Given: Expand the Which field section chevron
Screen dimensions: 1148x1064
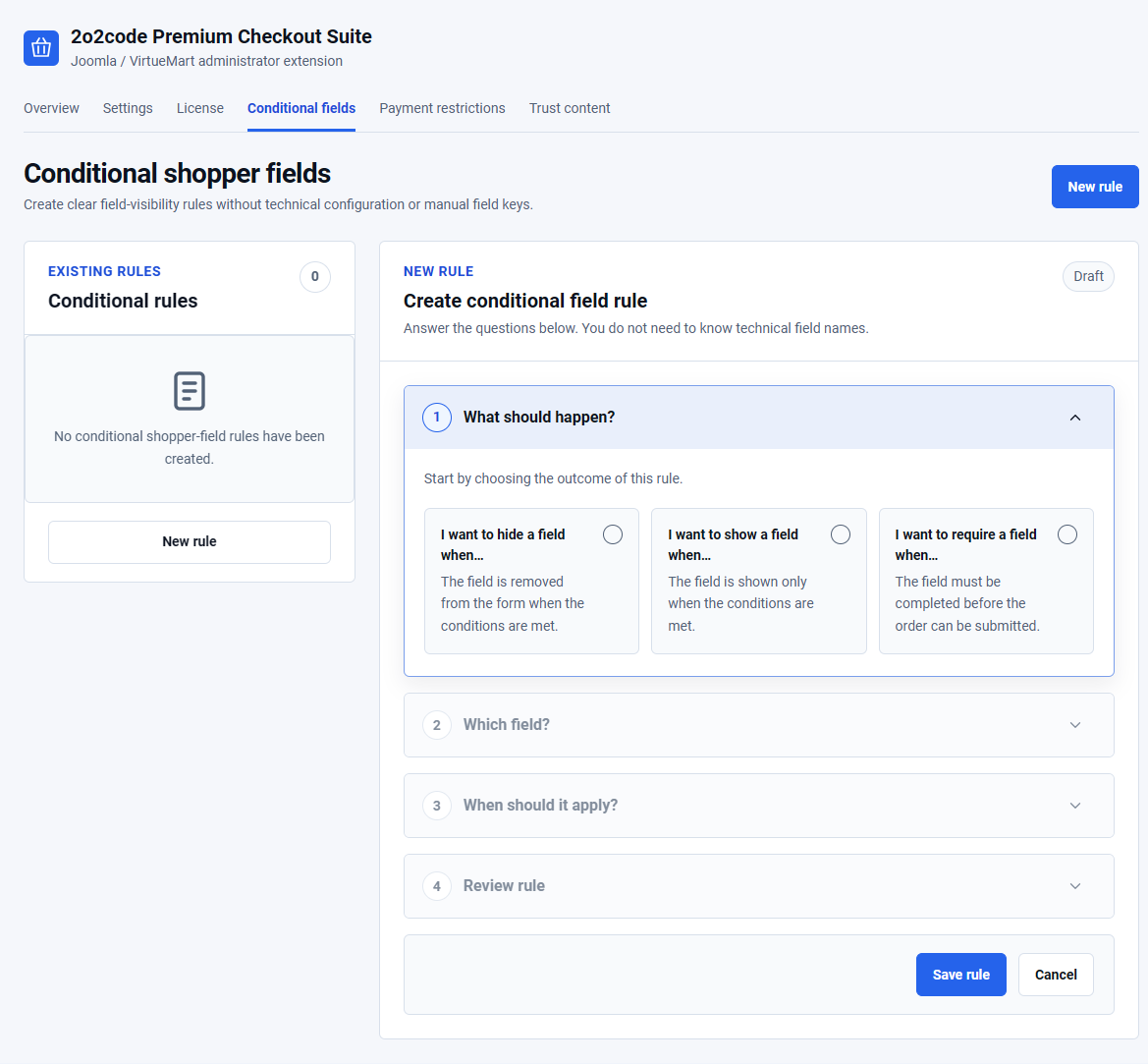Looking at the screenshot, I should [x=1074, y=725].
